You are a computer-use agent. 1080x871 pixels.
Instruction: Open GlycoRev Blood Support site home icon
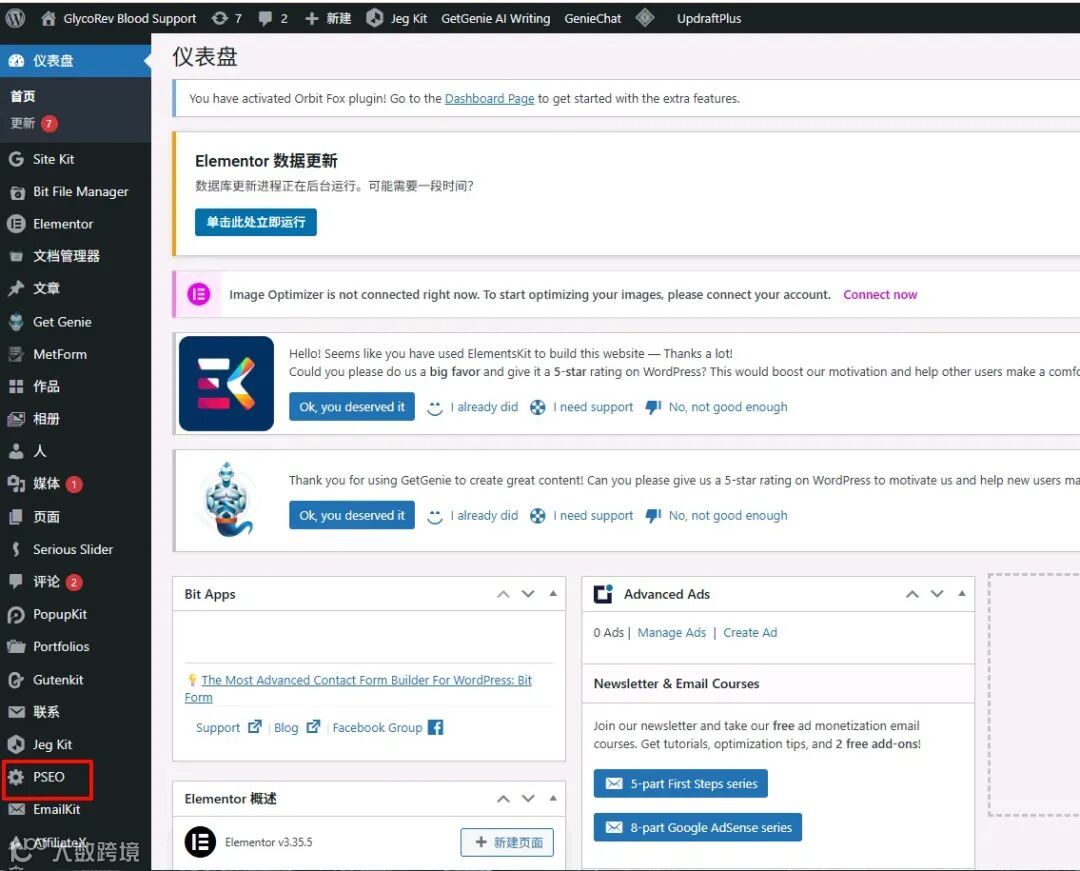pos(48,19)
